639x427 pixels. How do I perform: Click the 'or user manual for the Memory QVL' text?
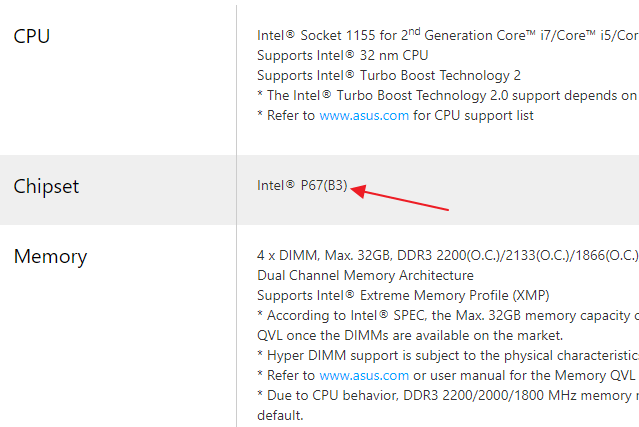525,375
